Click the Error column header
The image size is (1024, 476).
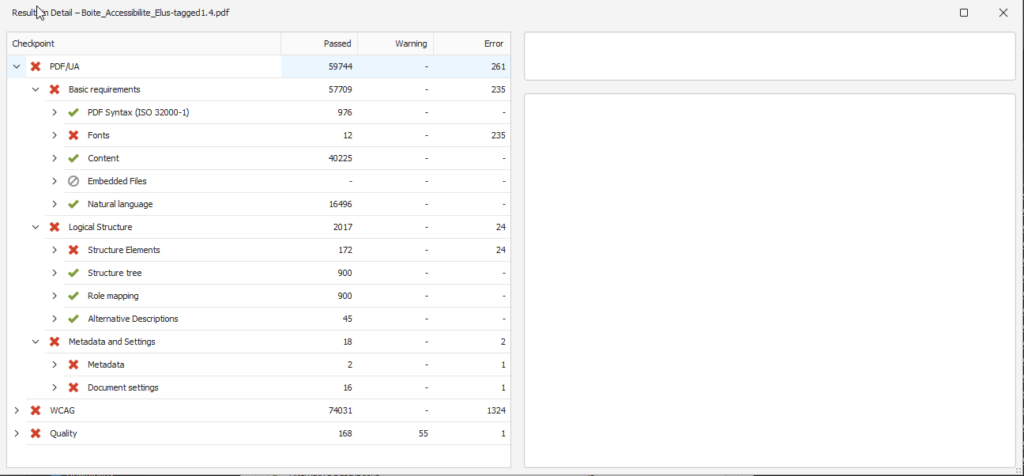pos(472,43)
